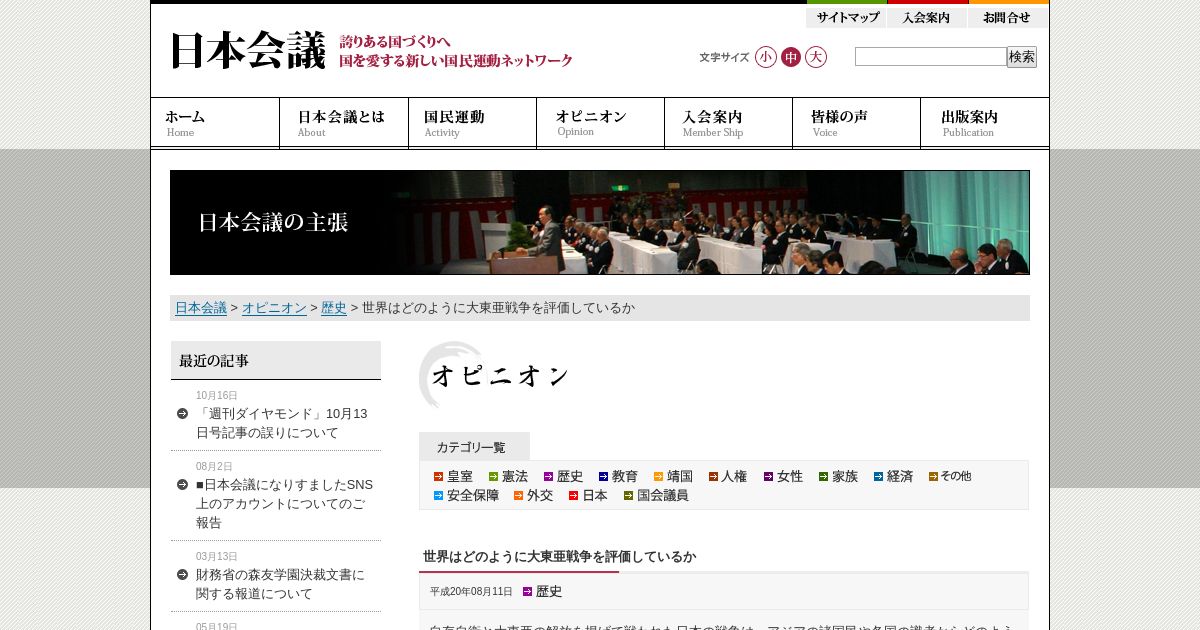Open the 週刊ダイヤモンド article link
Viewport: 1200px width, 630px height.
click(x=282, y=423)
